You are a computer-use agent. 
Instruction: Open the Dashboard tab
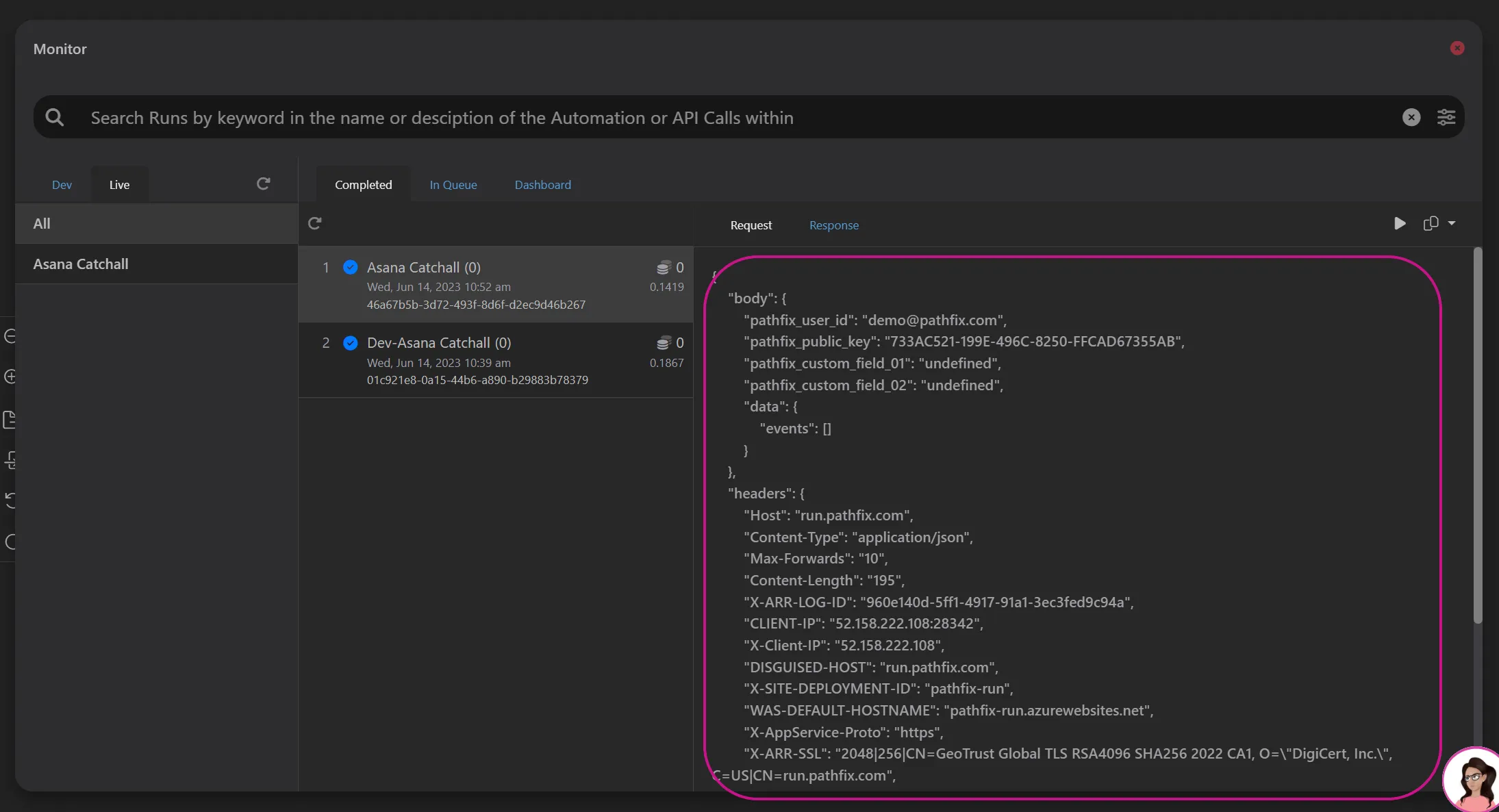click(543, 185)
